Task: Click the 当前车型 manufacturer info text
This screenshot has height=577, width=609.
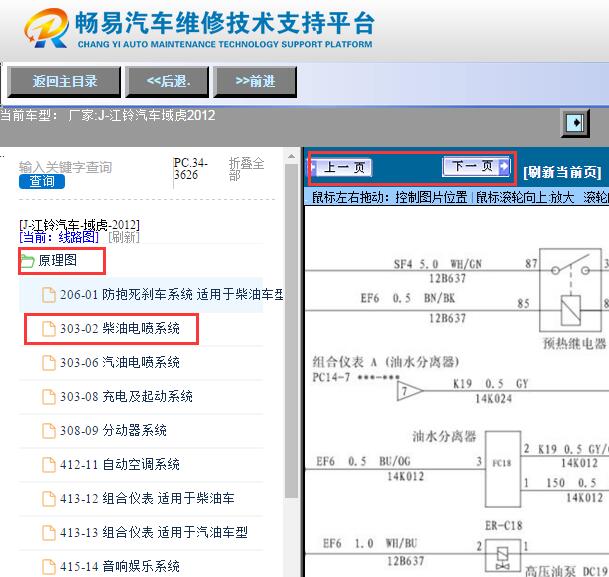Action: point(108,115)
